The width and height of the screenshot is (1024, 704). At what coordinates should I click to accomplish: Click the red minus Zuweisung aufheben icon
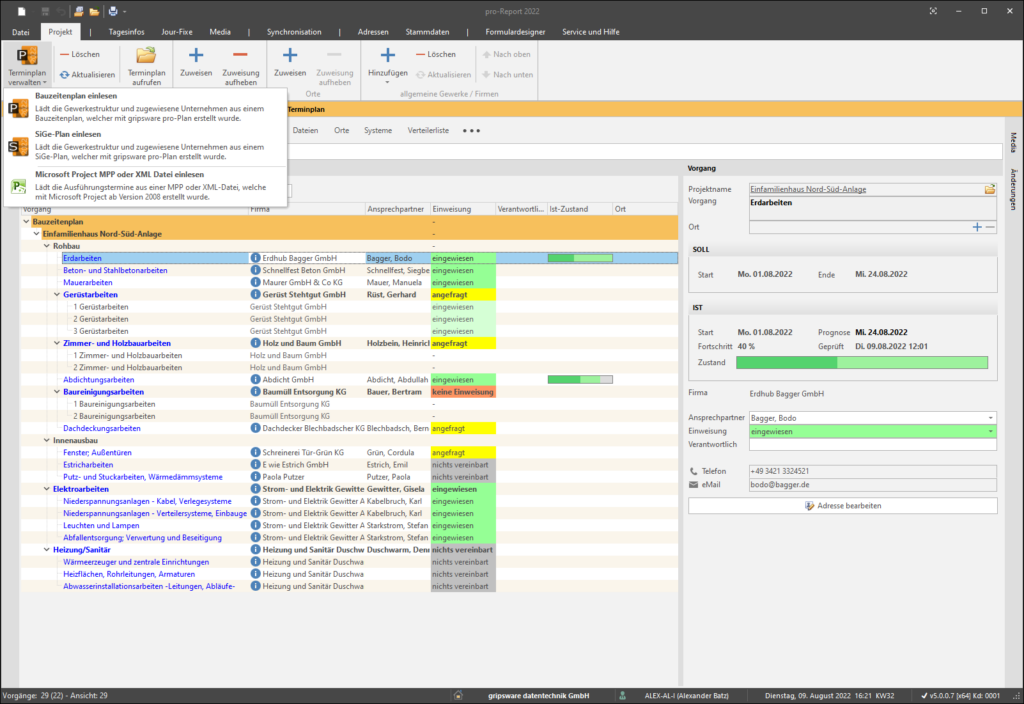click(x=240, y=56)
